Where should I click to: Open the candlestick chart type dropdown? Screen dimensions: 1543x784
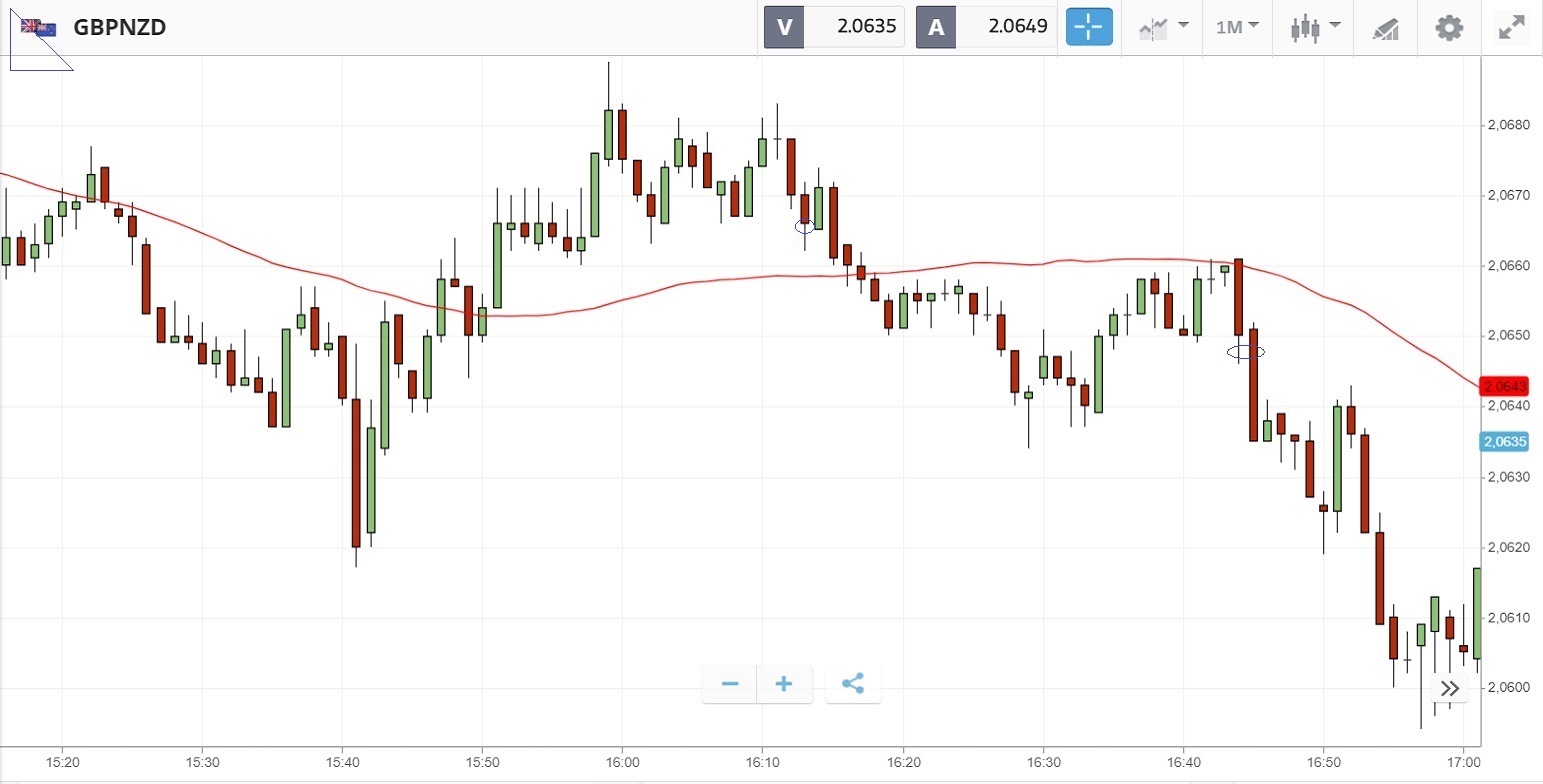tap(1315, 27)
